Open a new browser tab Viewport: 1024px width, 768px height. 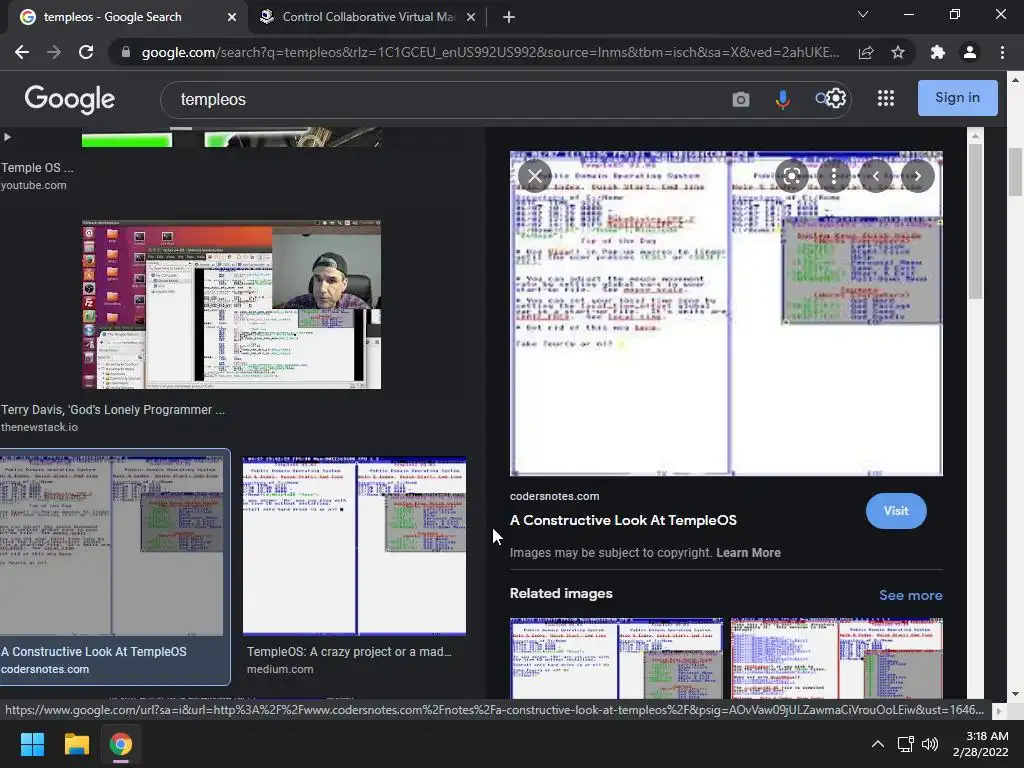[x=509, y=17]
